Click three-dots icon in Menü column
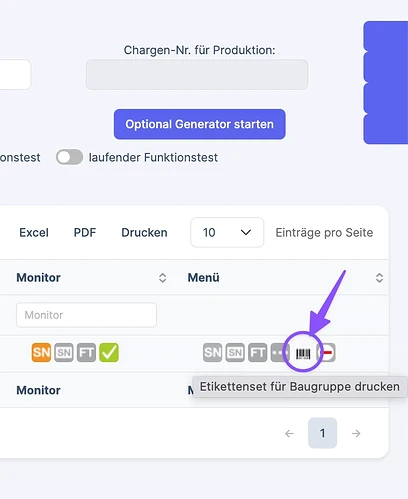Screen dimensions: 408x499 pyautogui.click(x=279, y=352)
